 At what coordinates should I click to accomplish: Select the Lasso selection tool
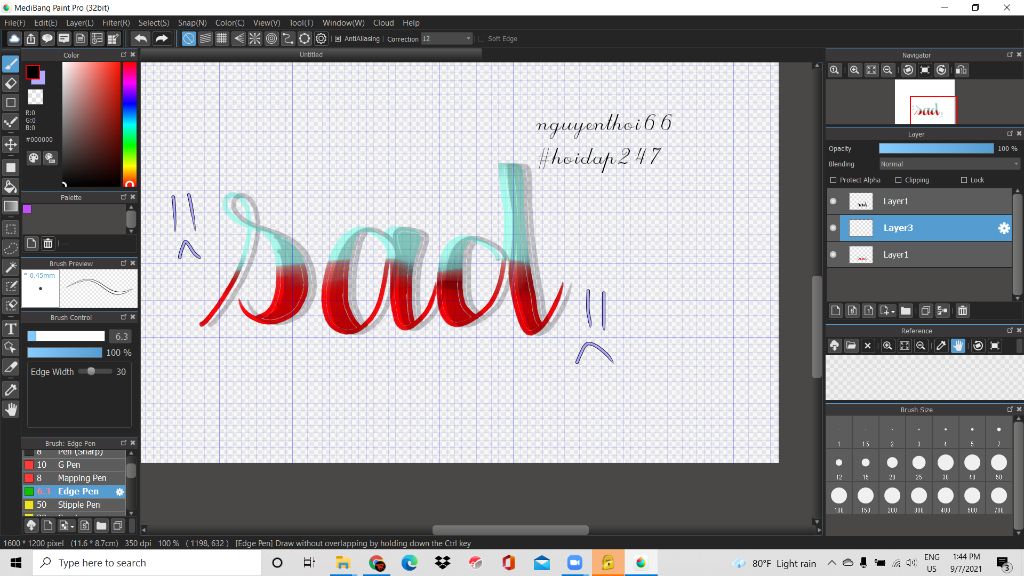click(10, 248)
